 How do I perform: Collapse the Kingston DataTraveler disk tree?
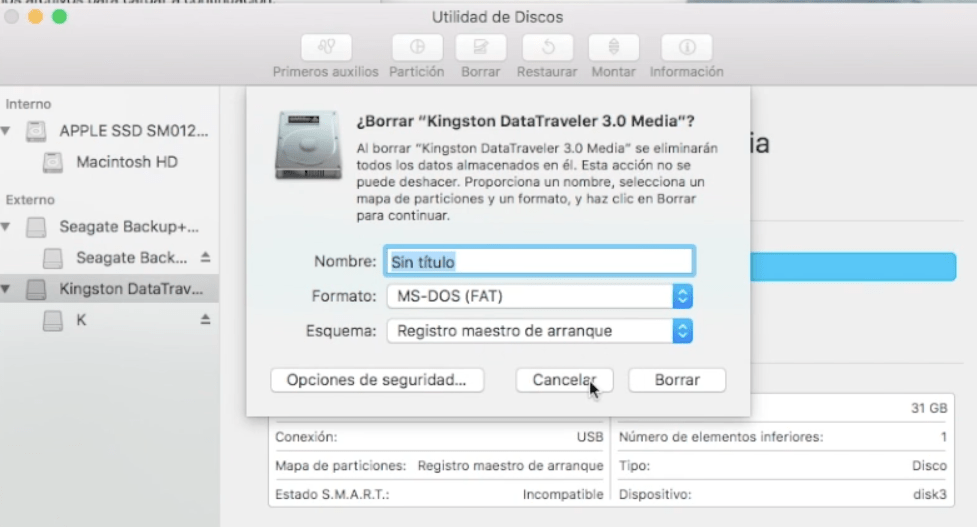[x=7, y=289]
